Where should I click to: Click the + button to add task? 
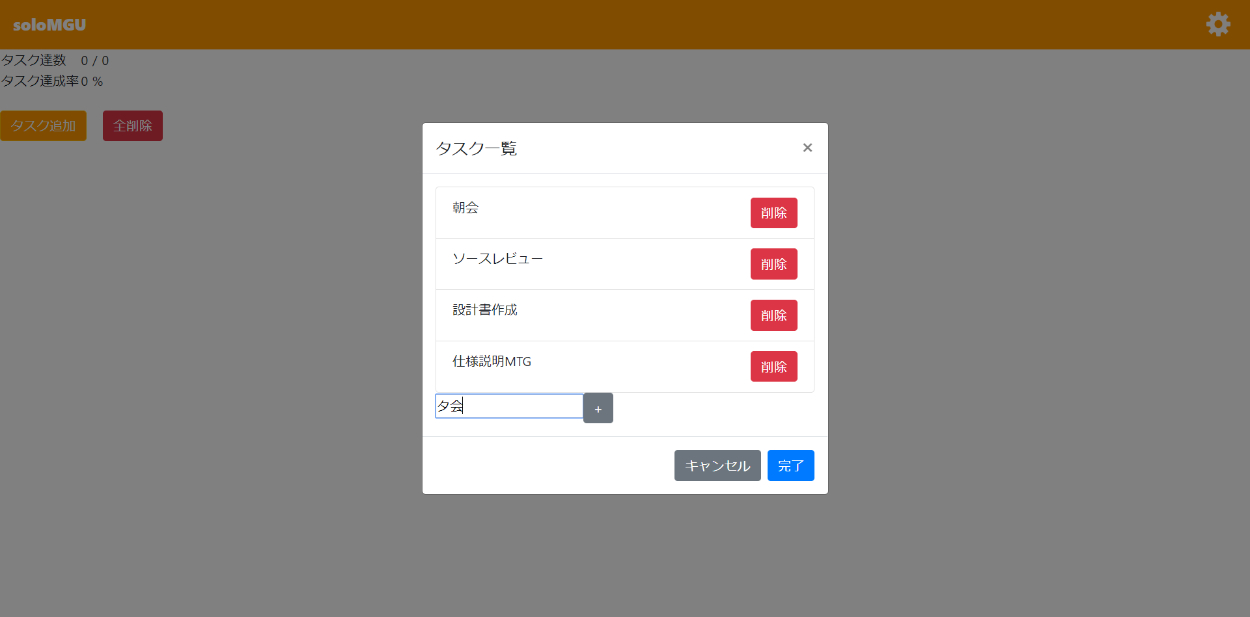pos(598,408)
